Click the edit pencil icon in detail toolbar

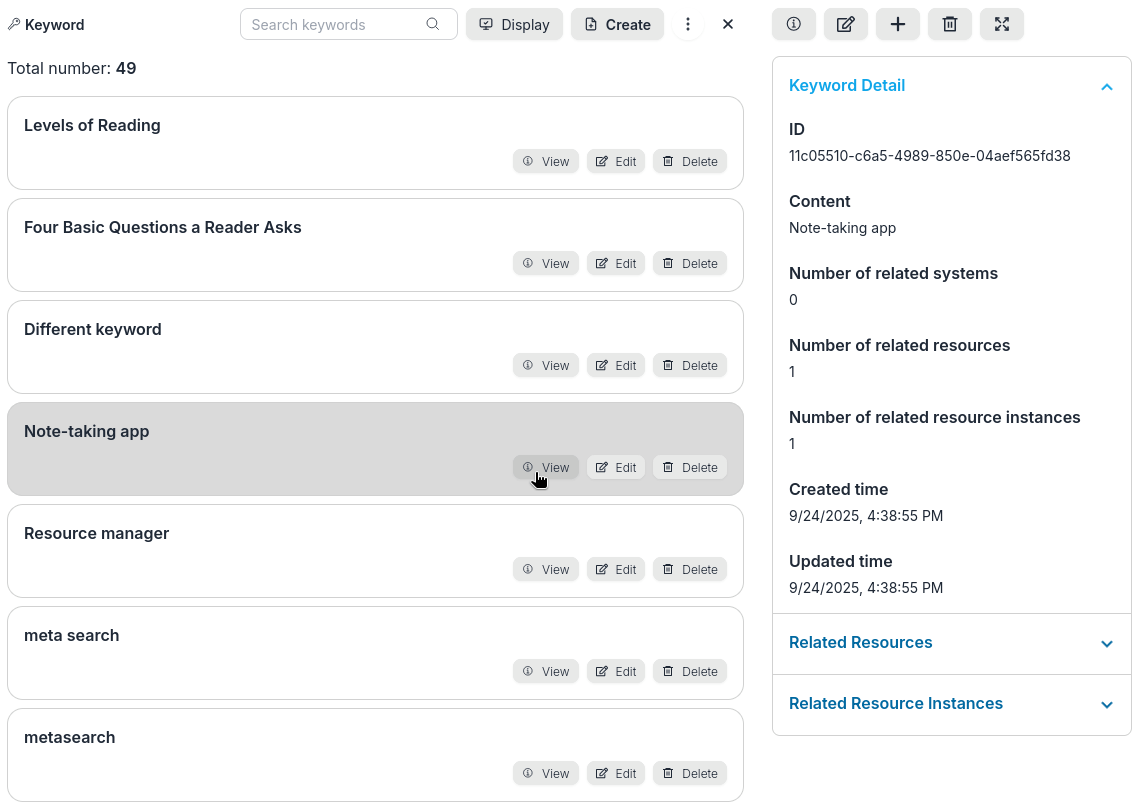pyautogui.click(x=846, y=24)
